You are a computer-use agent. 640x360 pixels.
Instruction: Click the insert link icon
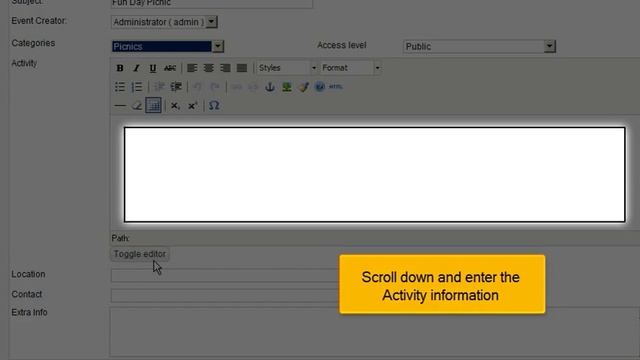pyautogui.click(x=237, y=87)
